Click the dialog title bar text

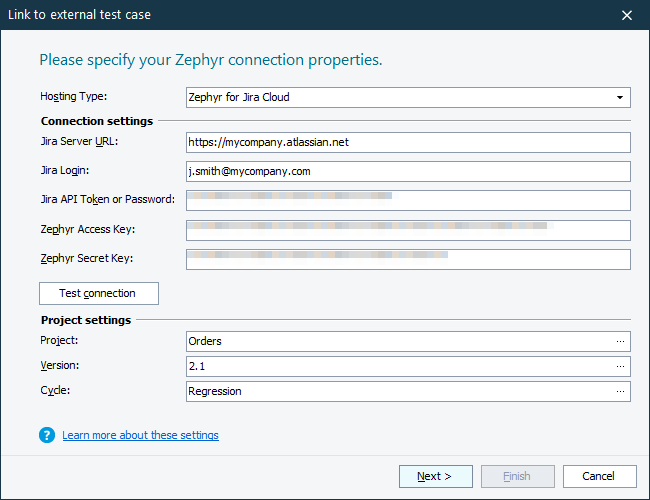pyautogui.click(x=81, y=15)
